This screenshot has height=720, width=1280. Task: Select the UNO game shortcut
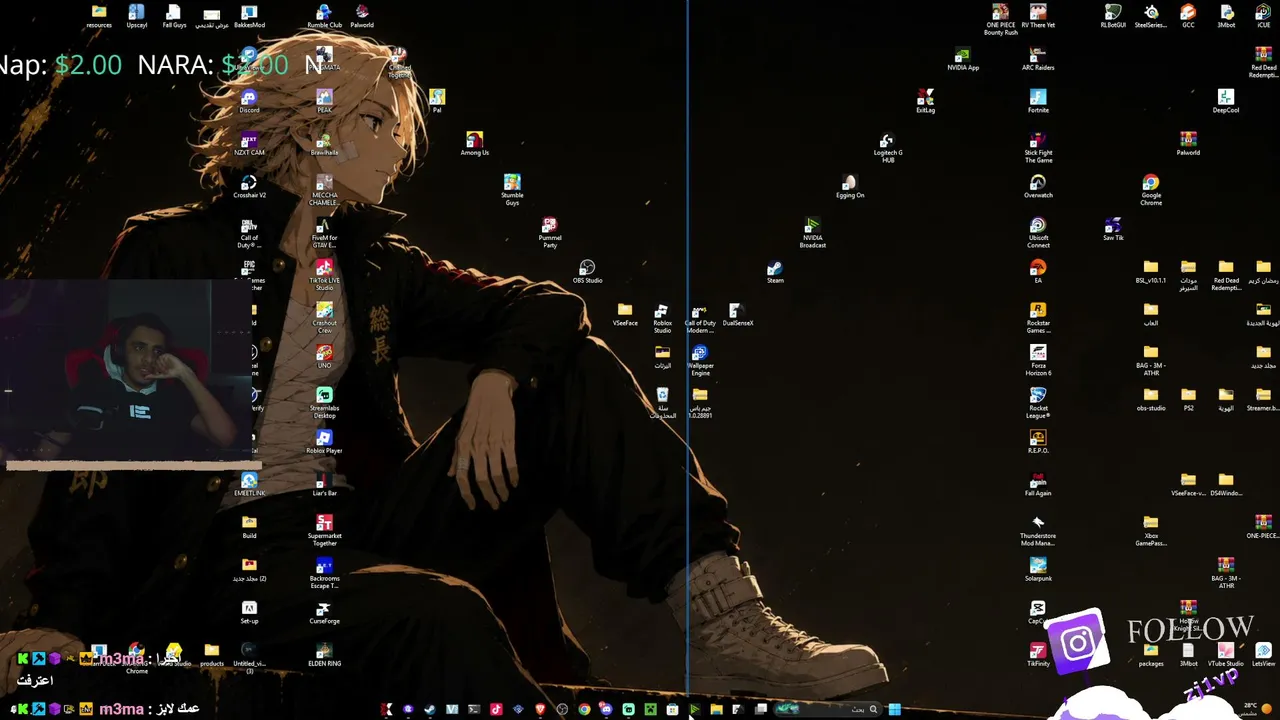[324, 356]
